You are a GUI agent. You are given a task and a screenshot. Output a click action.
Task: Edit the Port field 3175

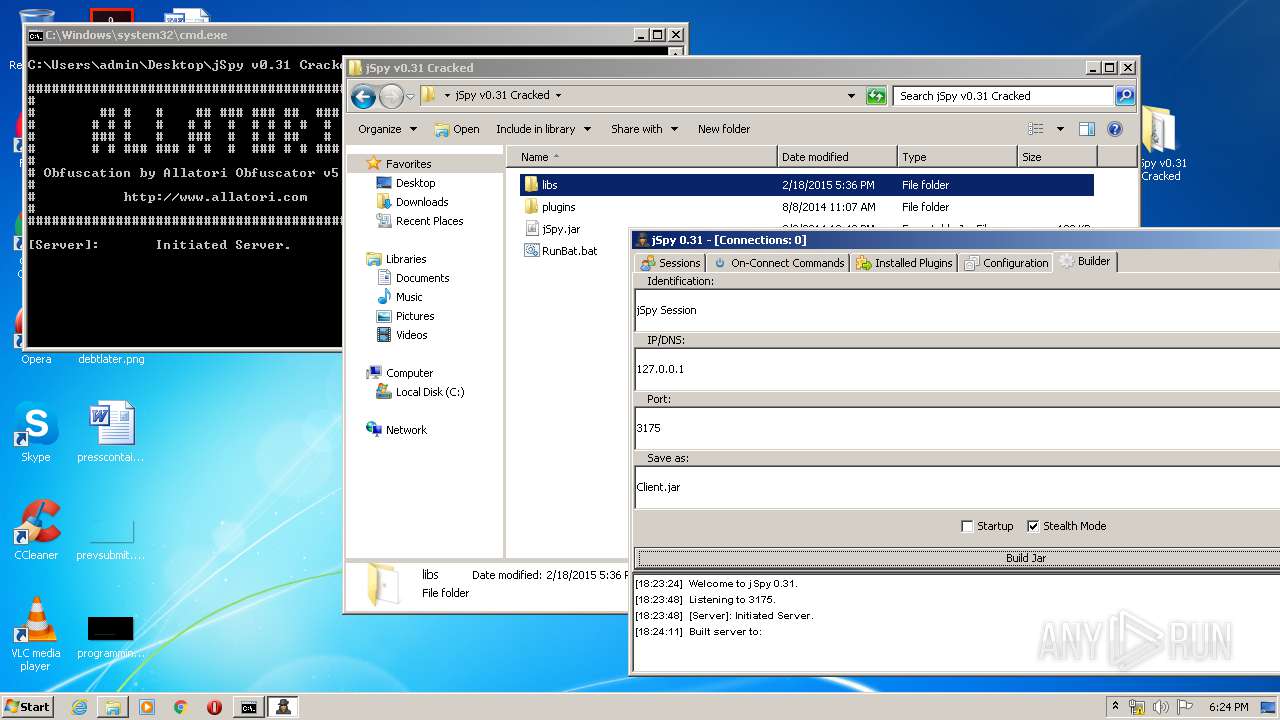[x=958, y=428]
